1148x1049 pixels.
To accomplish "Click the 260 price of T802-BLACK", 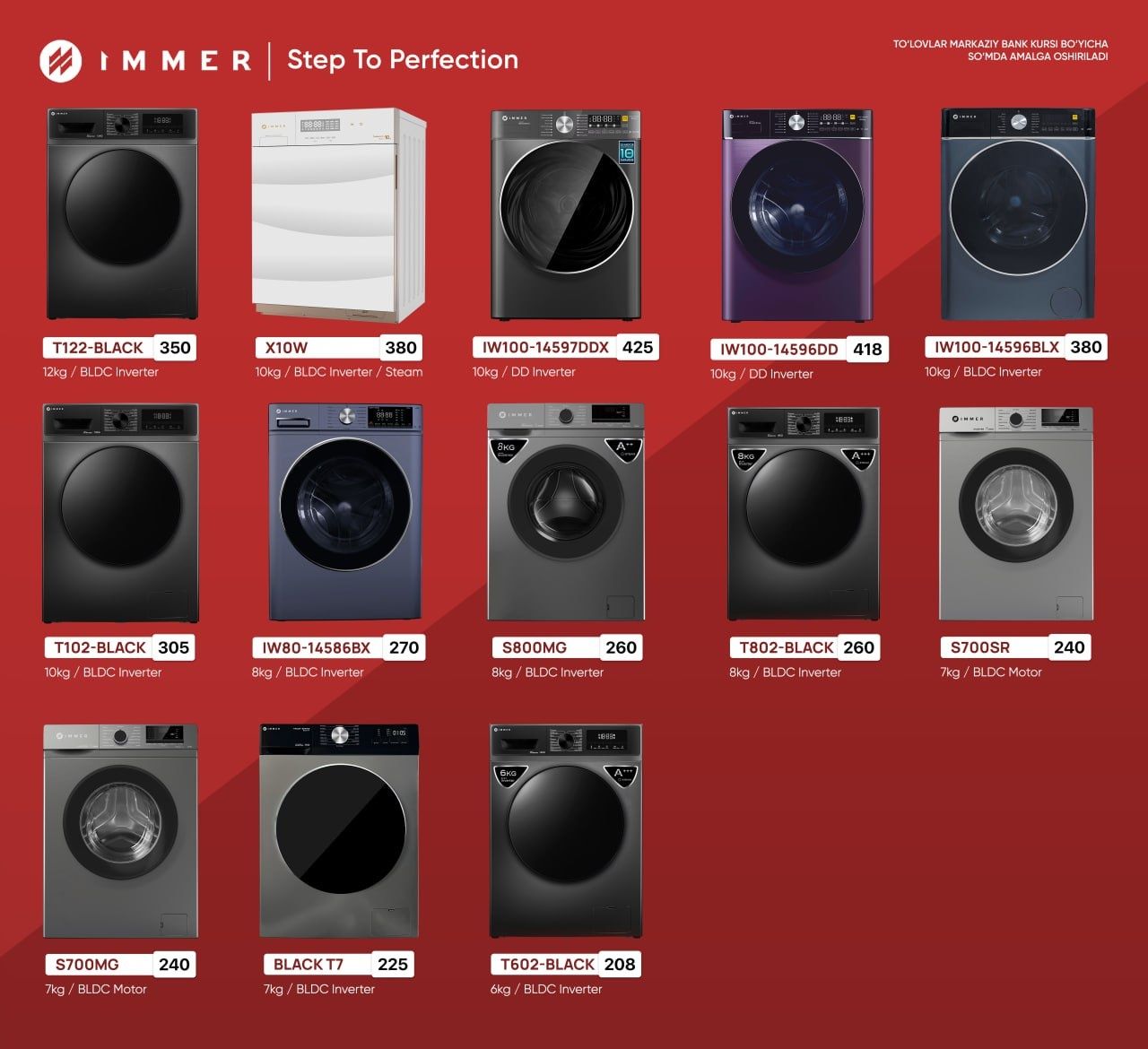I will (x=858, y=647).
